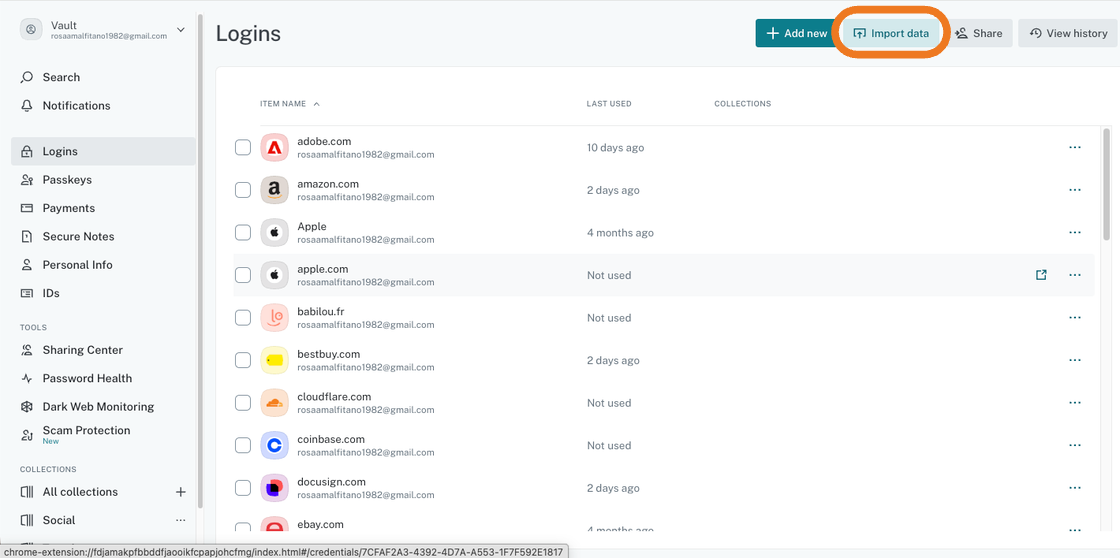Click the Collections column header
The height and width of the screenshot is (558, 1120).
click(743, 104)
